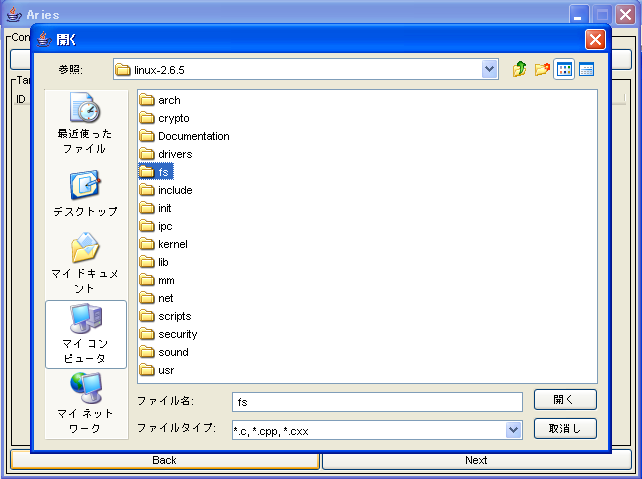The image size is (642, 479).
Task: Open Recent Files (最近使ったファイル) shortcut
Action: [86, 125]
